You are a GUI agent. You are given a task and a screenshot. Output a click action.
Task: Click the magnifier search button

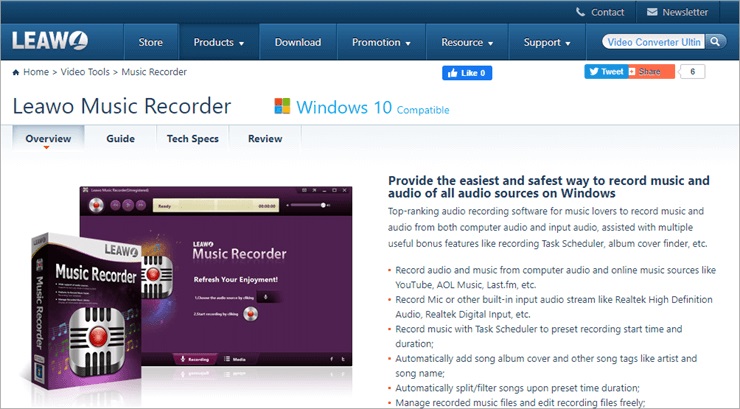[x=715, y=42]
